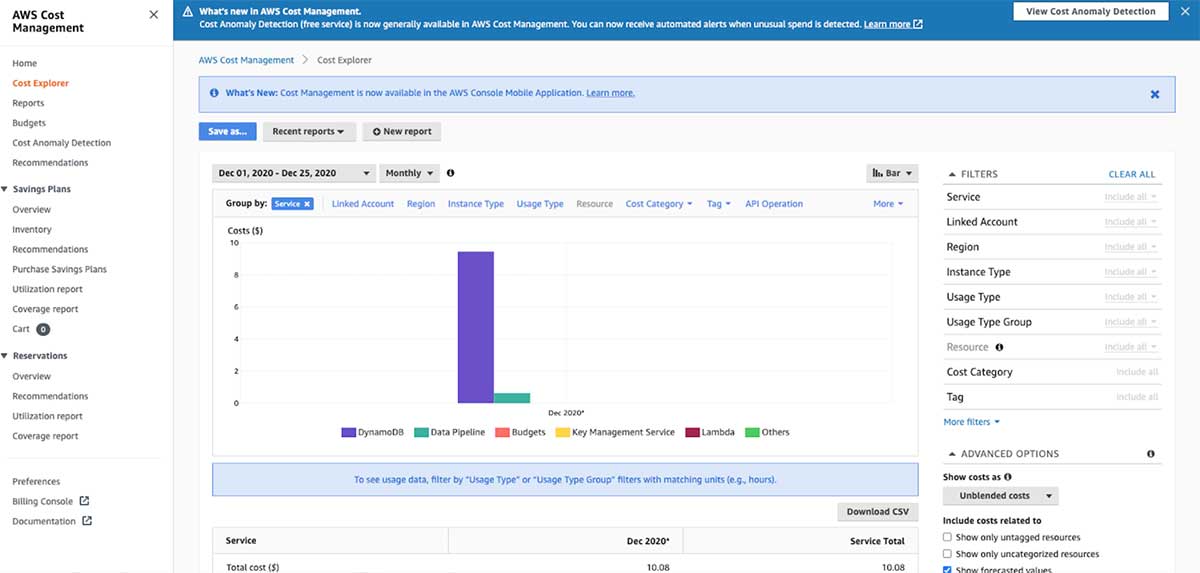Image resolution: width=1200 pixels, height=573 pixels.
Task: Click the Bar chart type icon
Action: click(877, 173)
